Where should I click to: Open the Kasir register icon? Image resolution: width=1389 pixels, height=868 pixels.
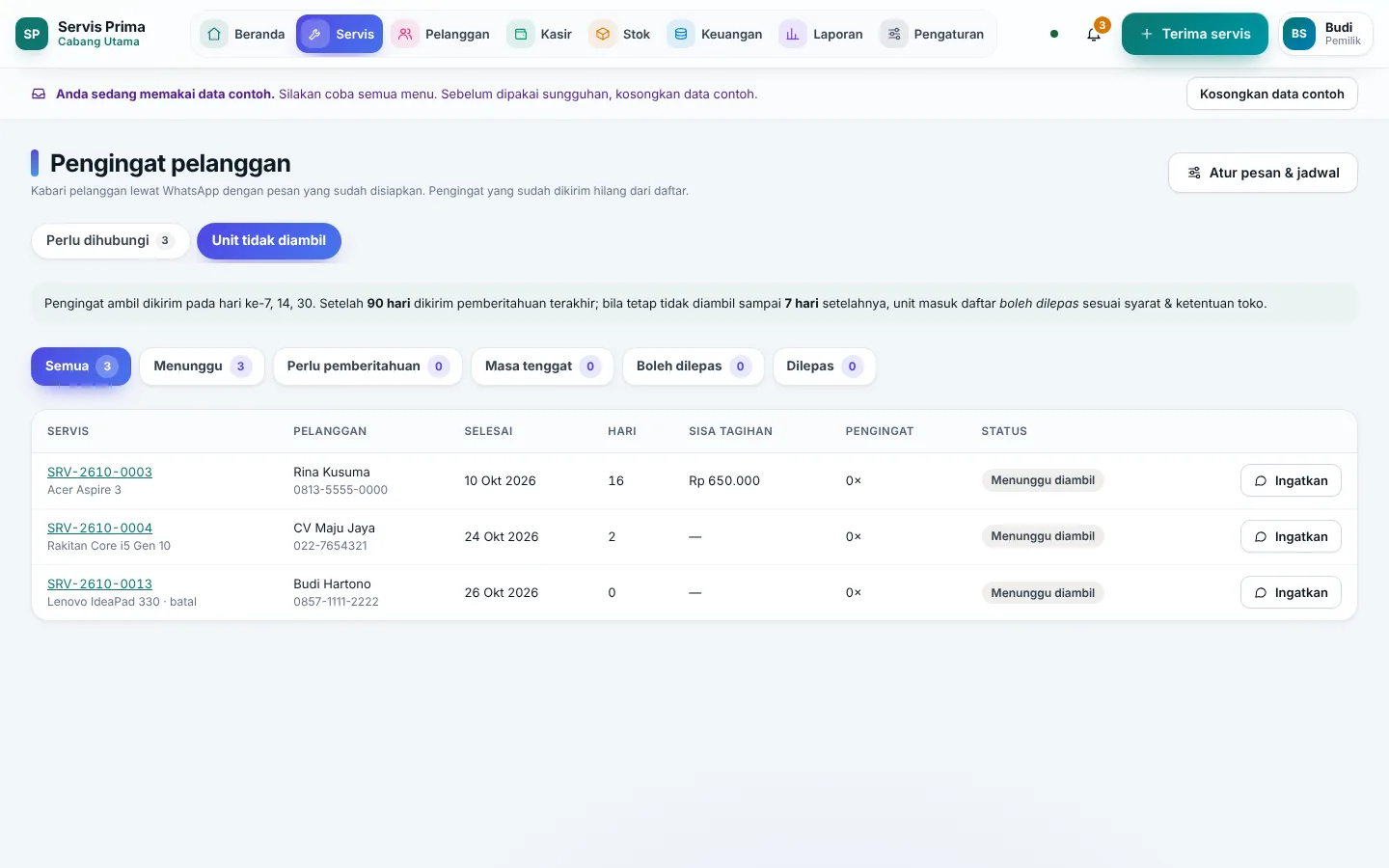[521, 34]
